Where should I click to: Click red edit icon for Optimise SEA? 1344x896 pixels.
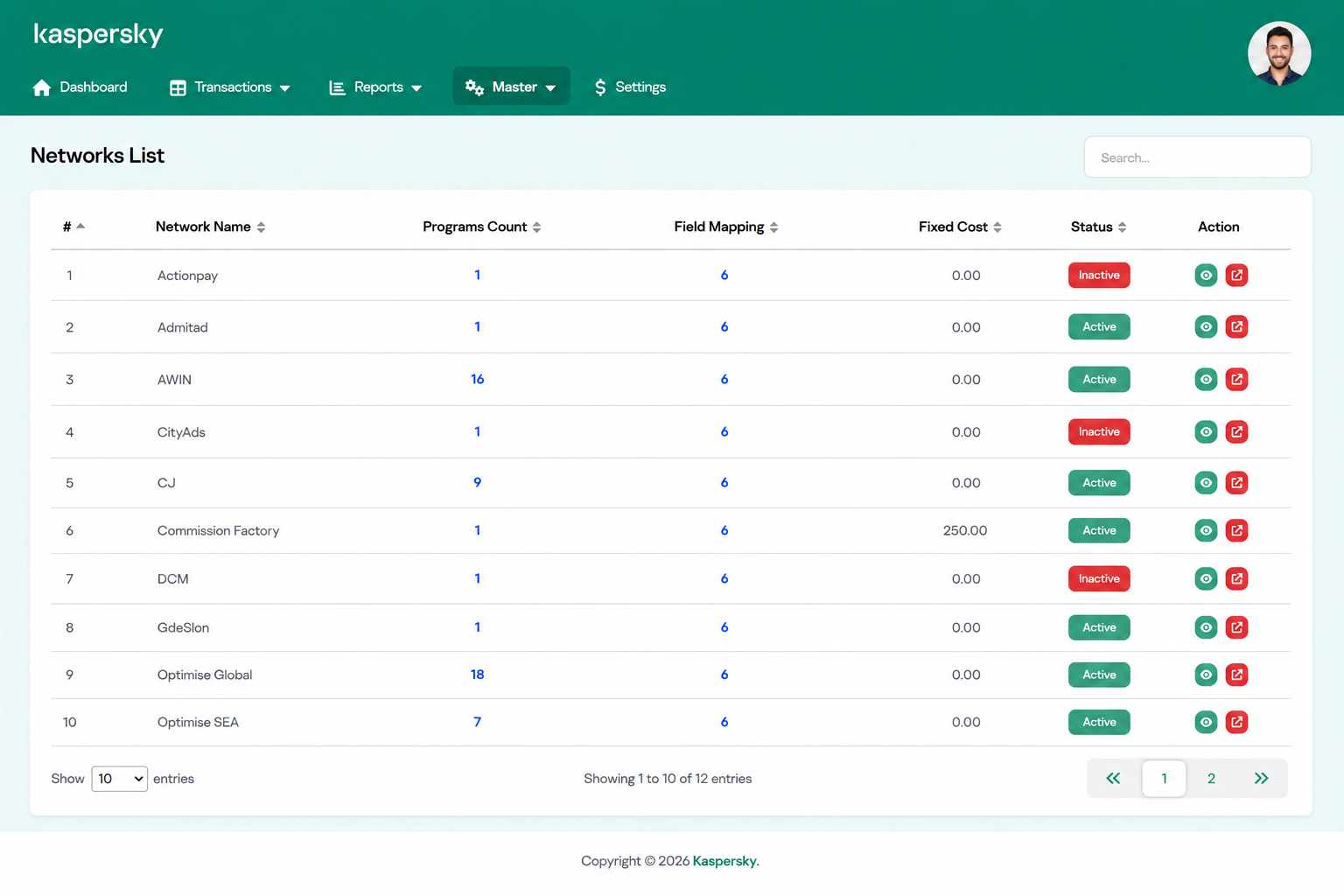click(1236, 722)
